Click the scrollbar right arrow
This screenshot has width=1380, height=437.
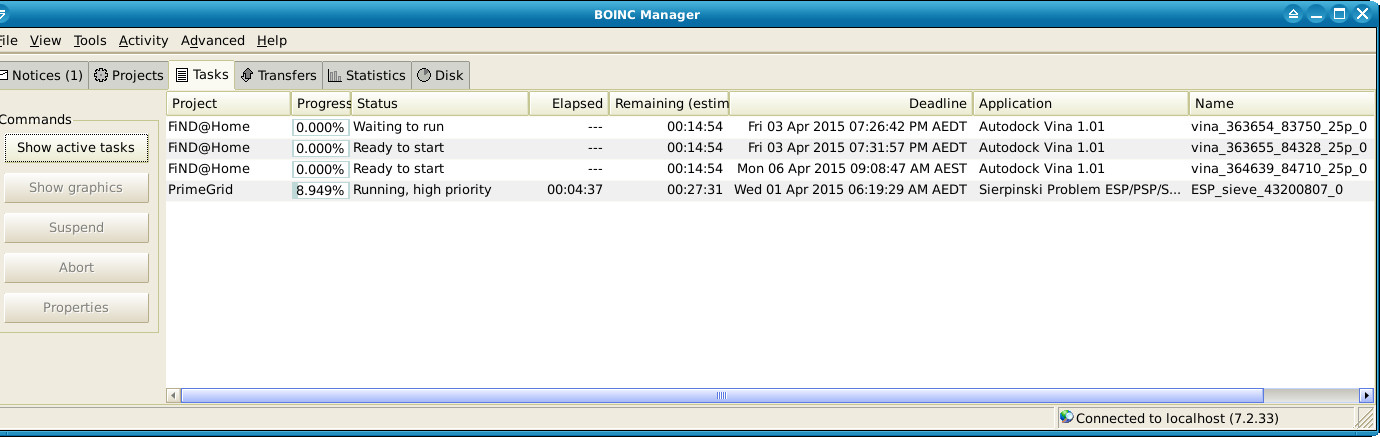pyautogui.click(x=1366, y=396)
